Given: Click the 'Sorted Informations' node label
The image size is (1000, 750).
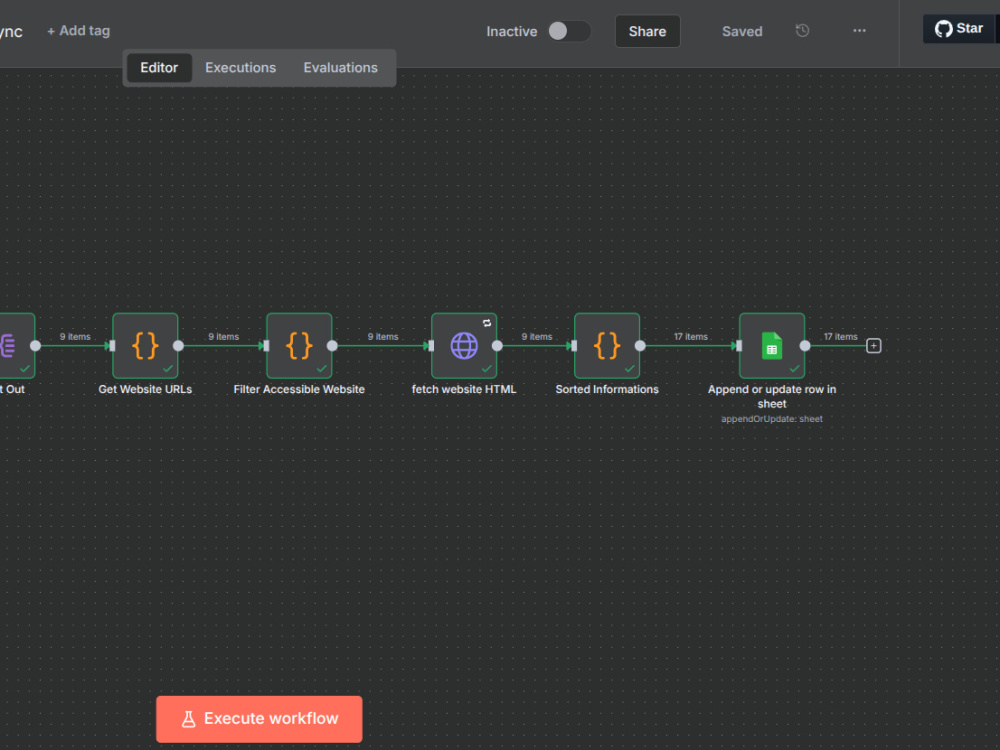Looking at the screenshot, I should 607,389.
